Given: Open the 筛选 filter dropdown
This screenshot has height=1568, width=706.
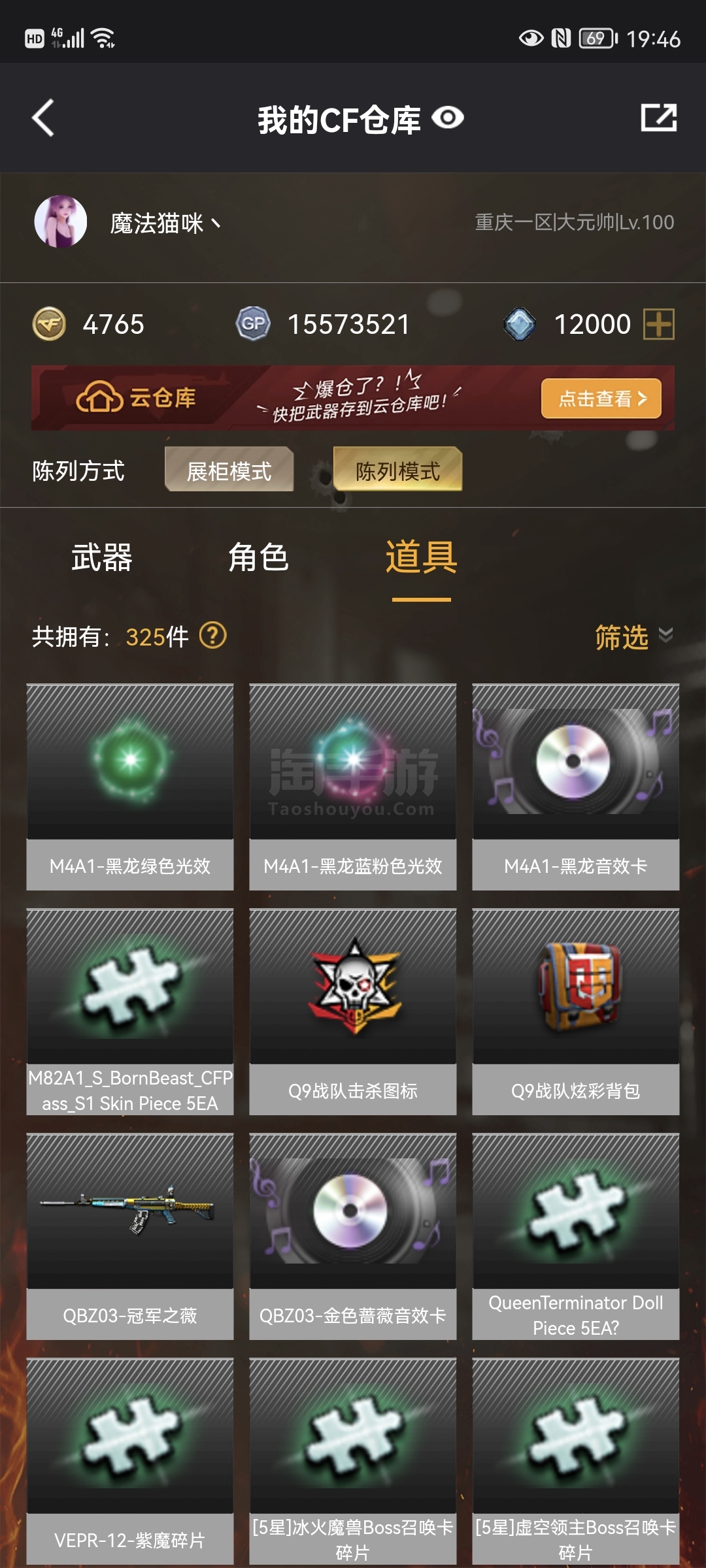Looking at the screenshot, I should click(x=634, y=637).
